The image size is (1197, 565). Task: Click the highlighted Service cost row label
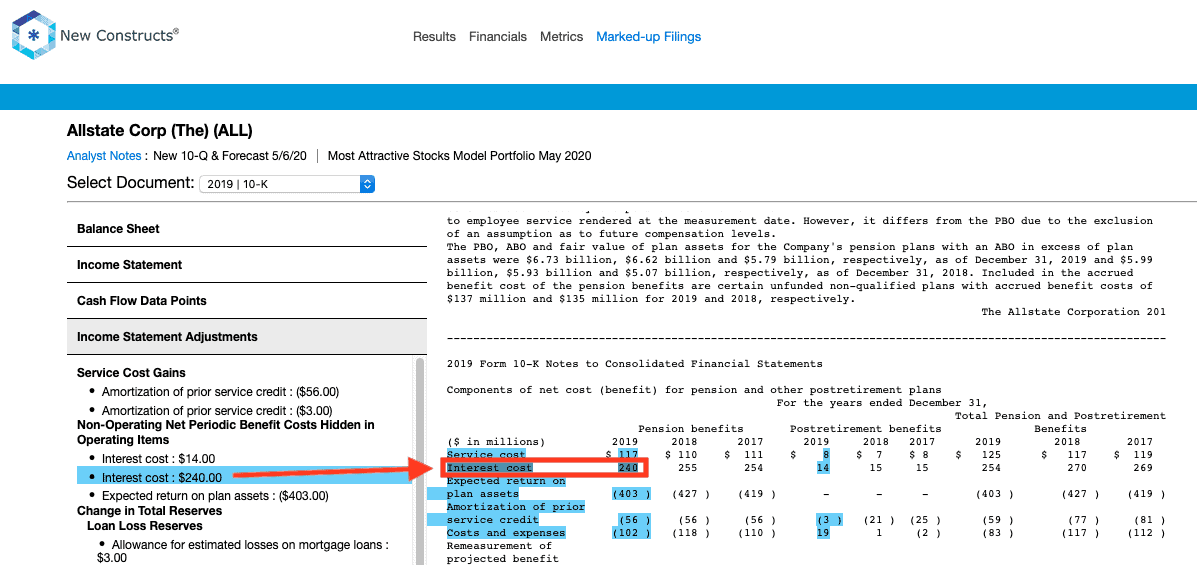point(486,454)
